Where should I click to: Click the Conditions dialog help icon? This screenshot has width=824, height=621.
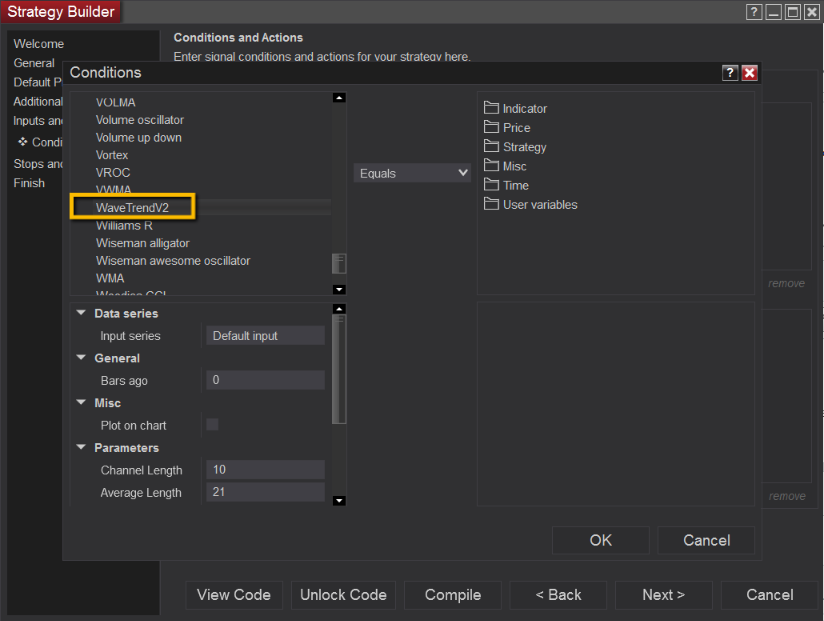point(730,73)
